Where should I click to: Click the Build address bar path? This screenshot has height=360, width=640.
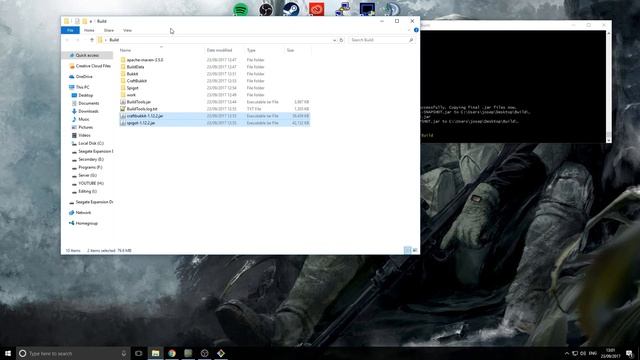pos(114,40)
